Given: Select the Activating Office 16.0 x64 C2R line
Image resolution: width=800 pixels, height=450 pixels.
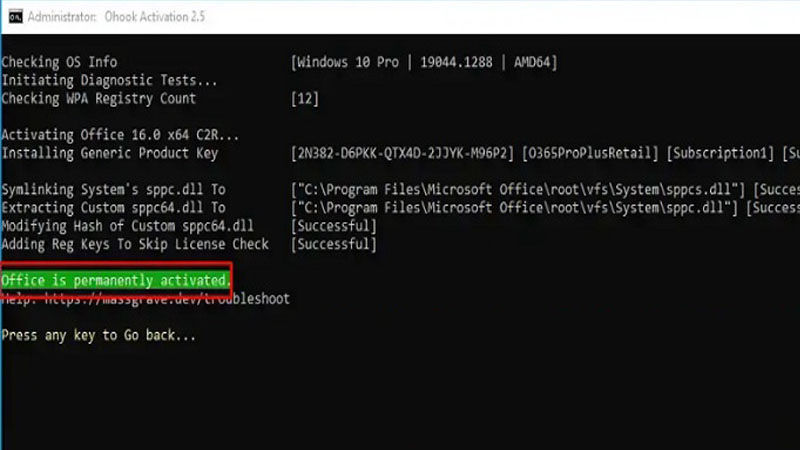Looking at the screenshot, I should point(120,135).
